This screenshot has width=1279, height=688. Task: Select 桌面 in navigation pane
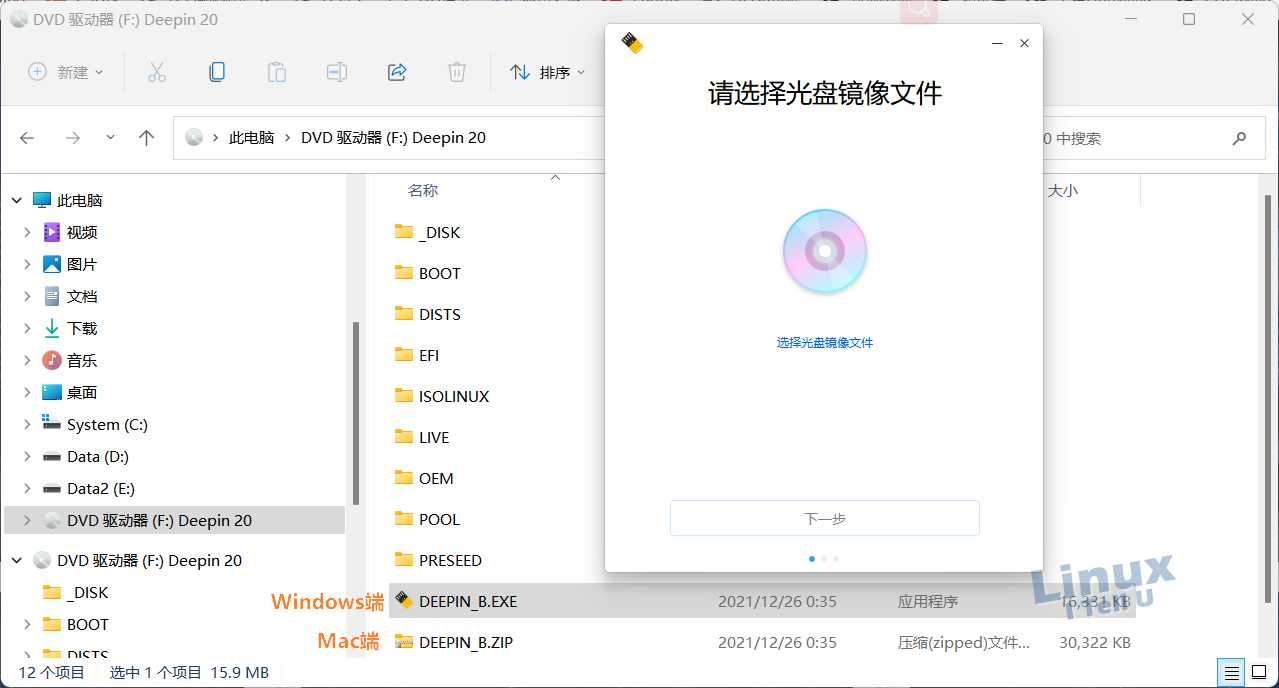coord(82,392)
